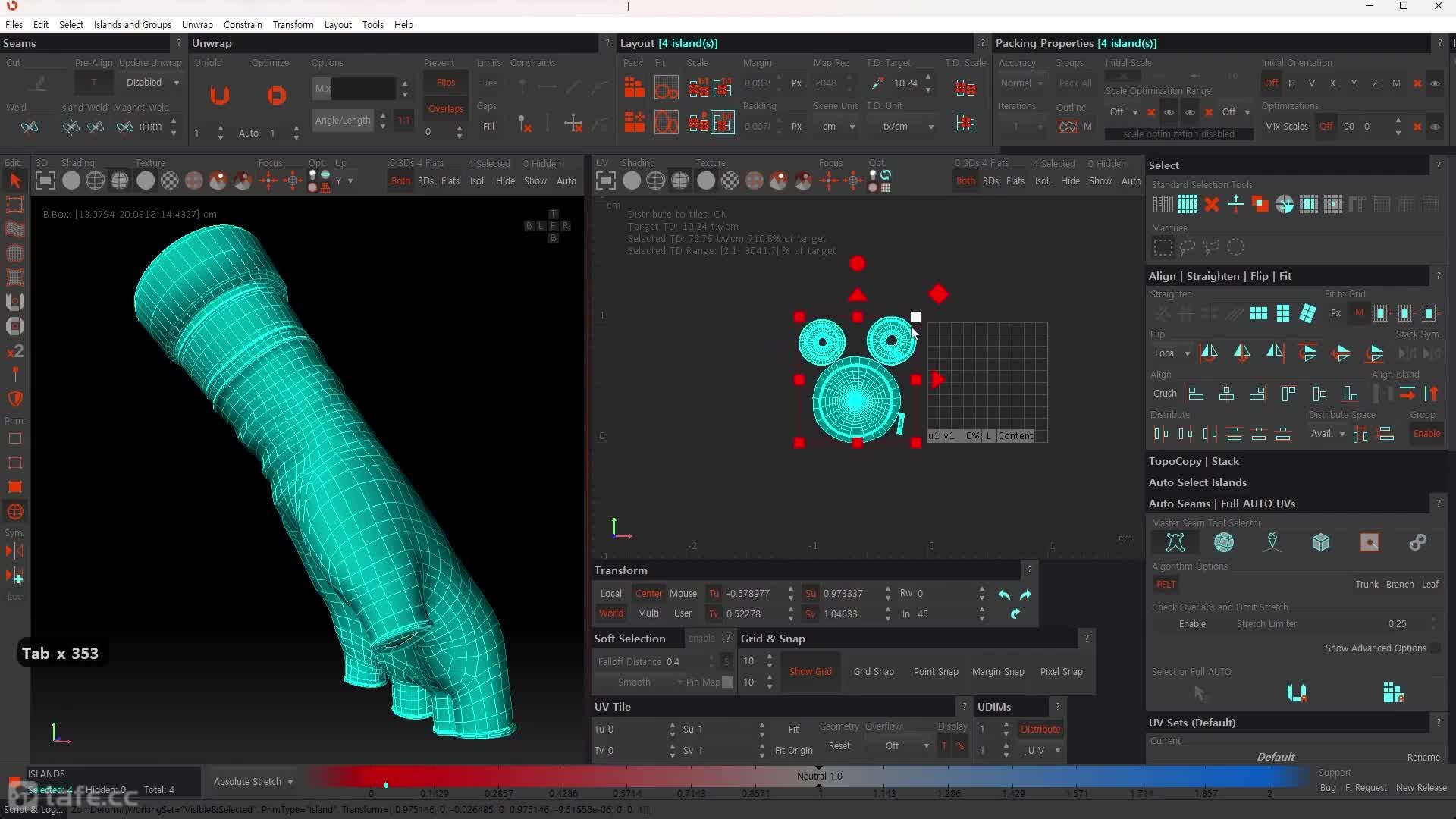This screenshot has width=1456, height=819.
Task: Click the Undo transform arrow
Action: click(1004, 595)
